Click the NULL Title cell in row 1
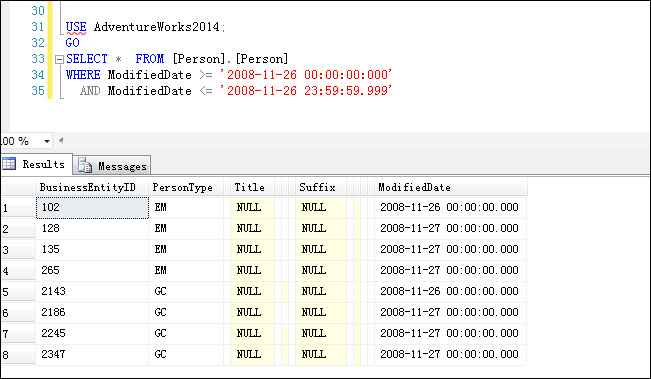 click(252, 208)
